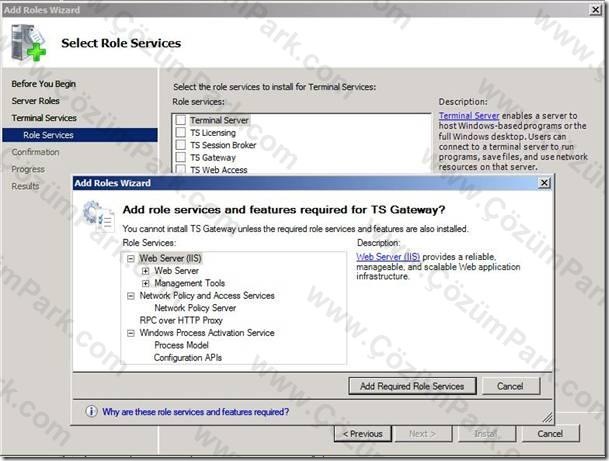Close the inner Add Roles Wizard dialog
Screen dimensions: 609x461
tap(544, 183)
